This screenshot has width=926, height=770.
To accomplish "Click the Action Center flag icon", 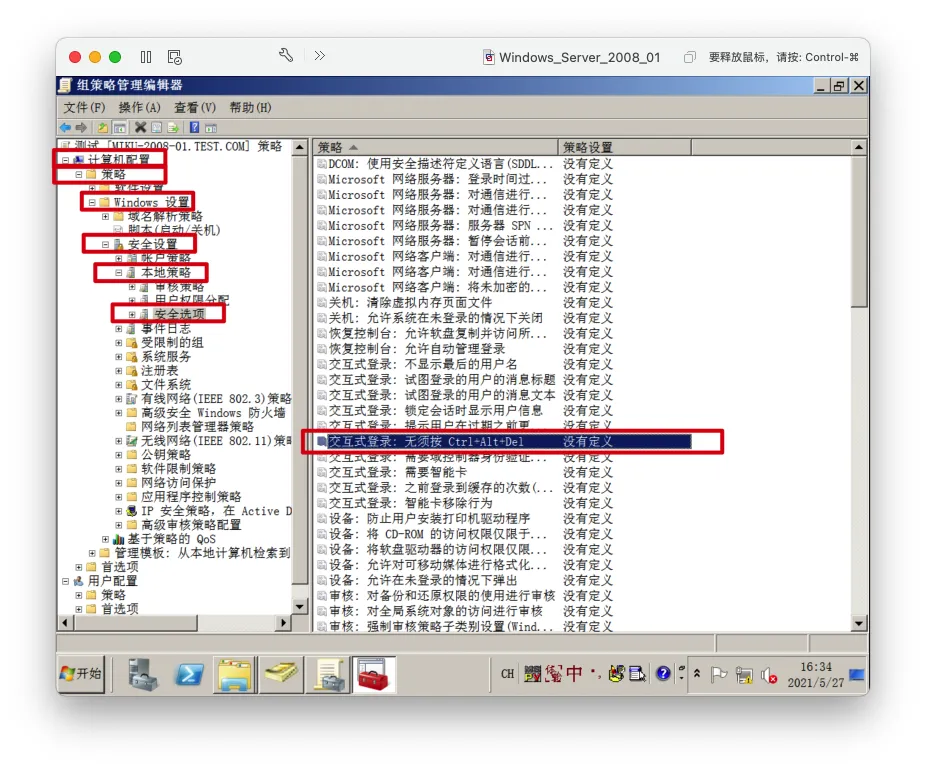I will point(719,674).
